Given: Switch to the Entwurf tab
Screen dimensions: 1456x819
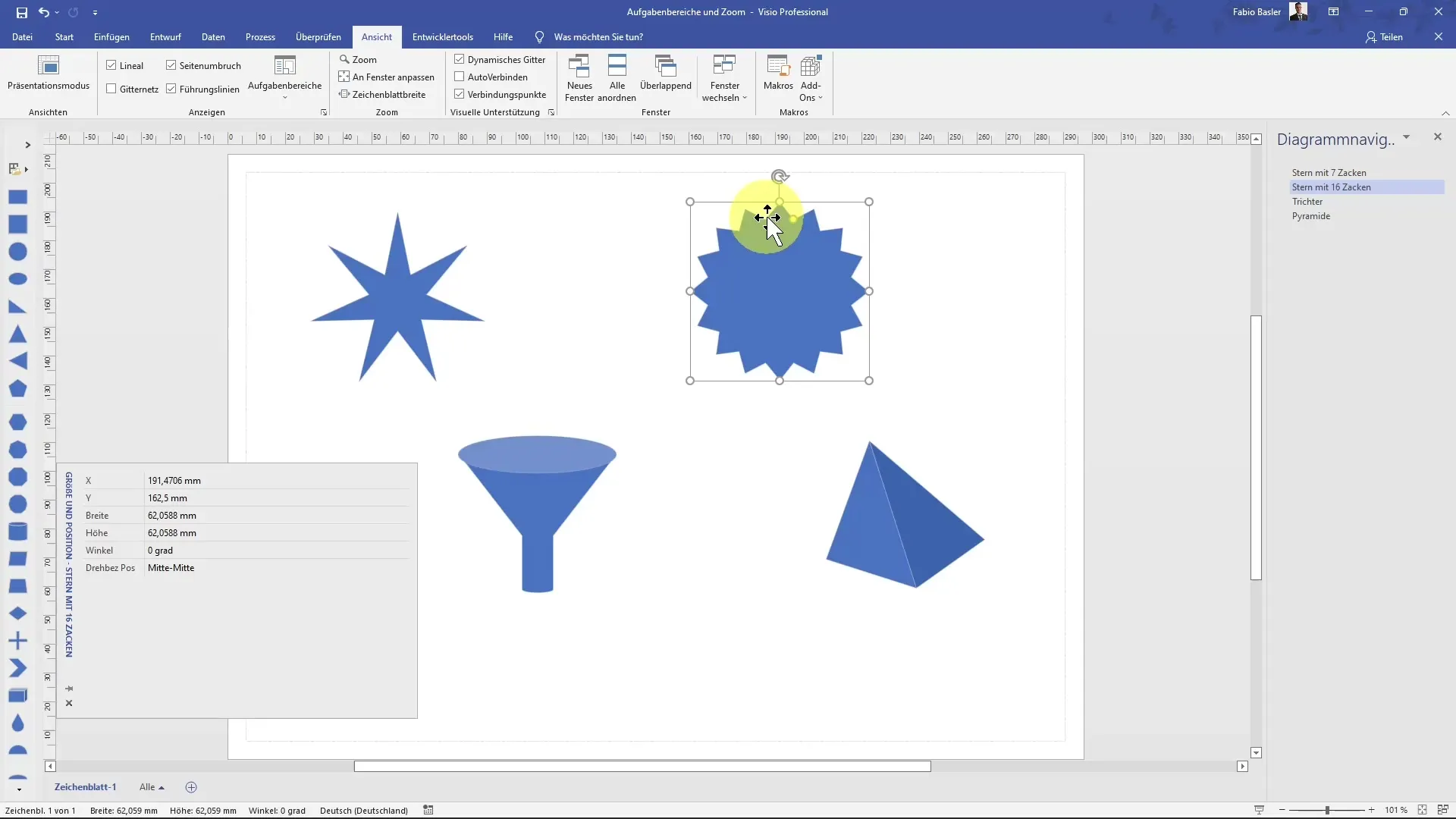Looking at the screenshot, I should pyautogui.click(x=165, y=36).
